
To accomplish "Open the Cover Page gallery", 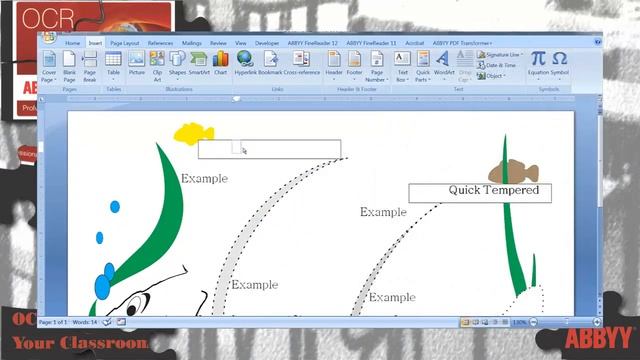I will (49, 67).
